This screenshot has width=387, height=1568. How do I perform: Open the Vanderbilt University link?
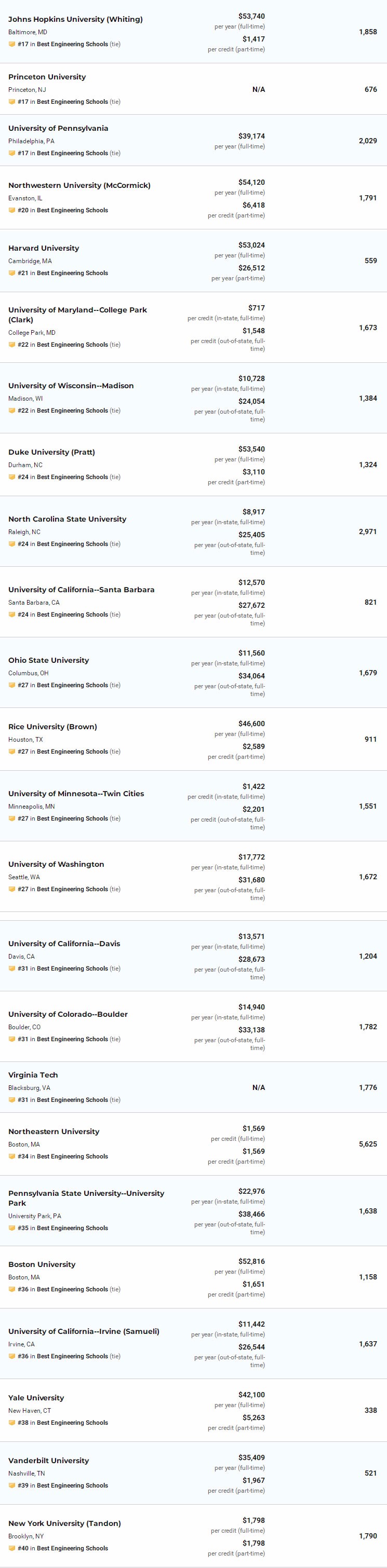click(x=48, y=1460)
